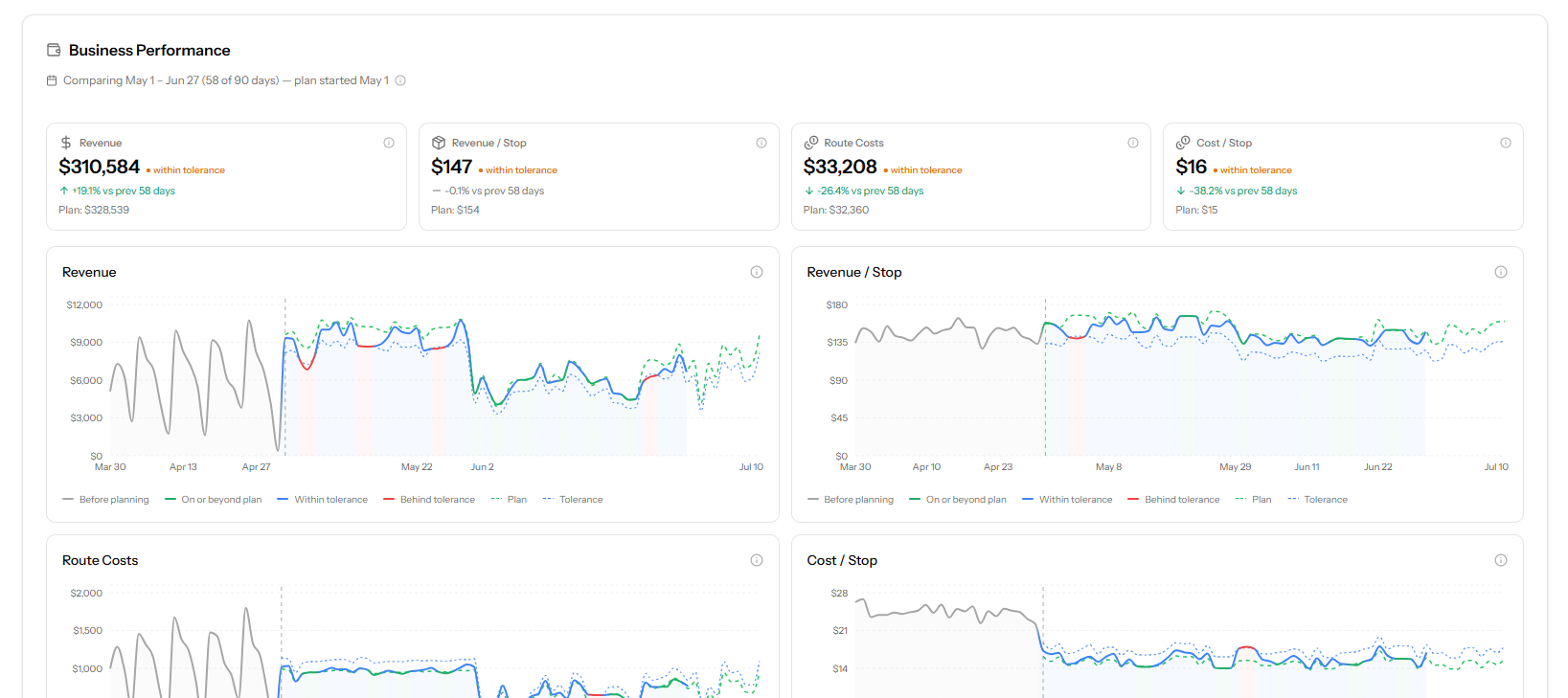Click the down arrow beside -26.4% vs prev
The height and width of the screenshot is (698, 1568).
[x=809, y=191]
